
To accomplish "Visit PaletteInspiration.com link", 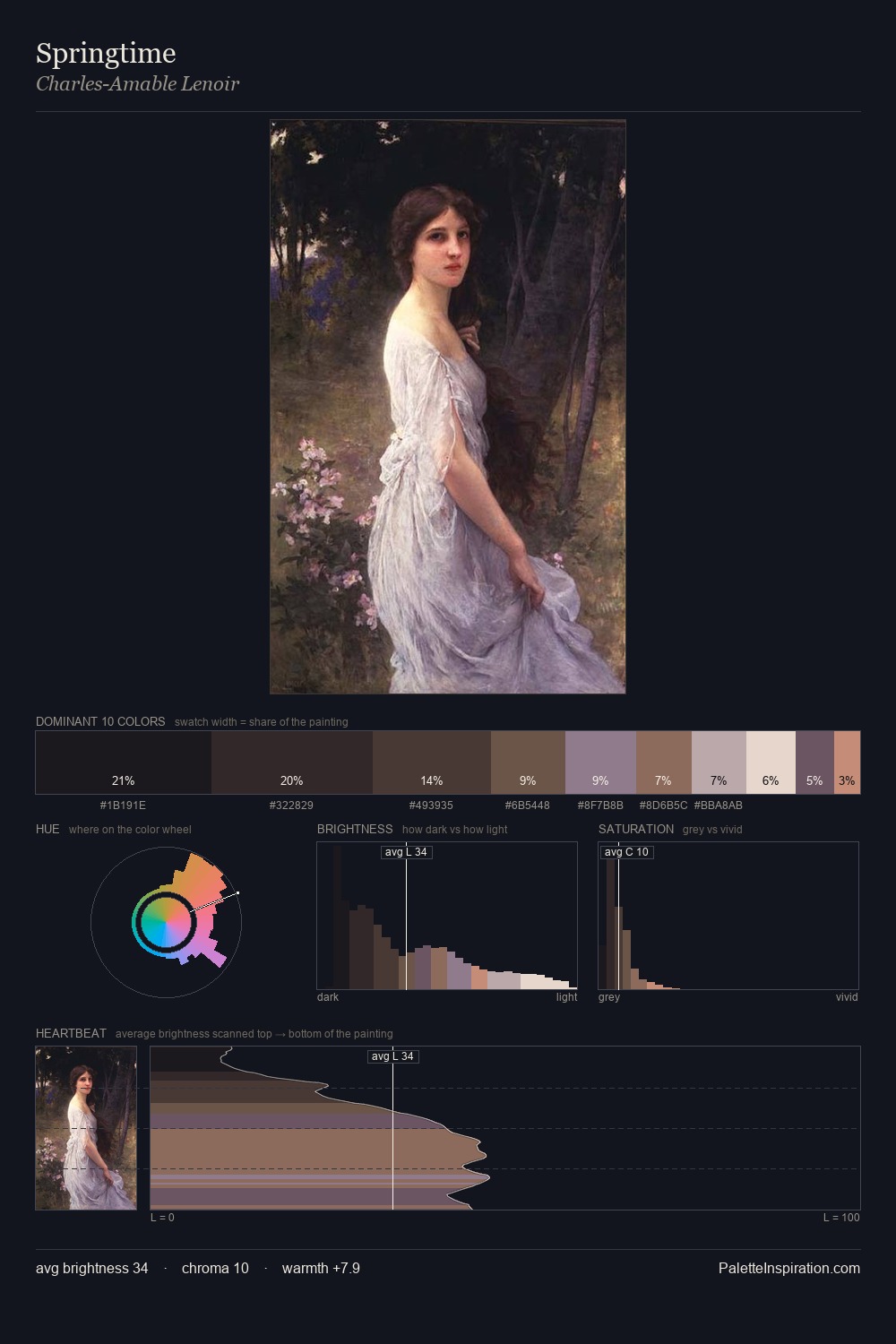I will 789,1268.
